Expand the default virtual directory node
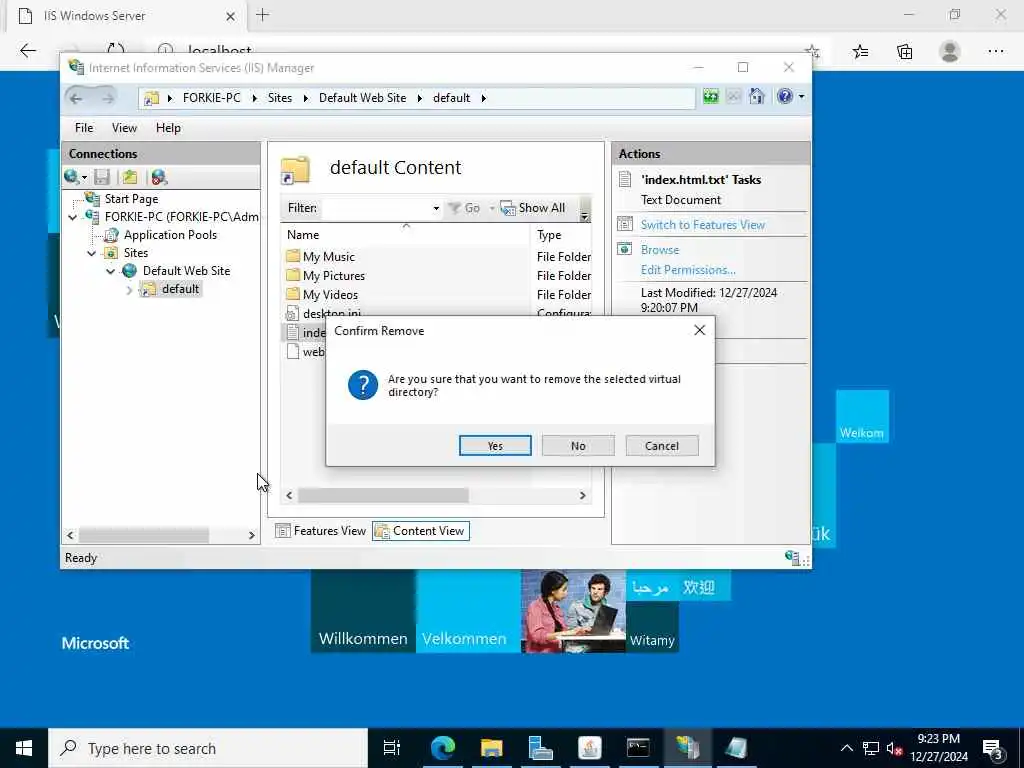1024x768 pixels. point(129,289)
